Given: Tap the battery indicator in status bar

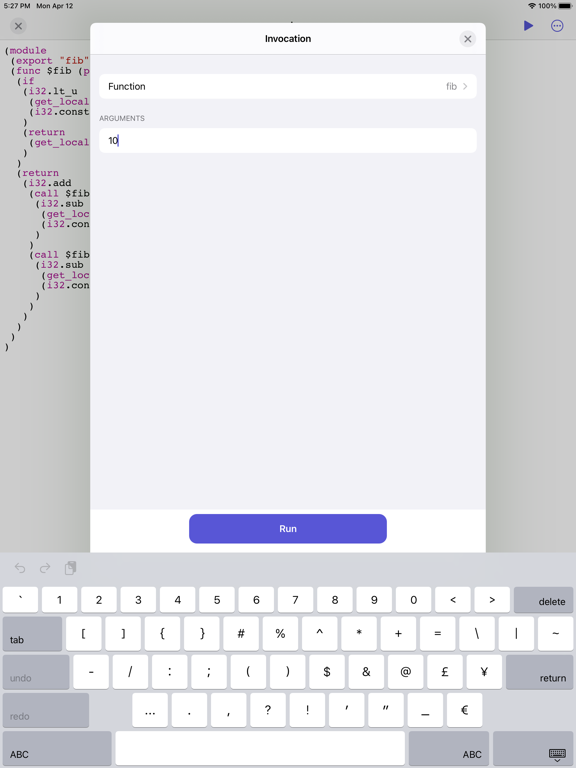Looking at the screenshot, I should (565, 6).
